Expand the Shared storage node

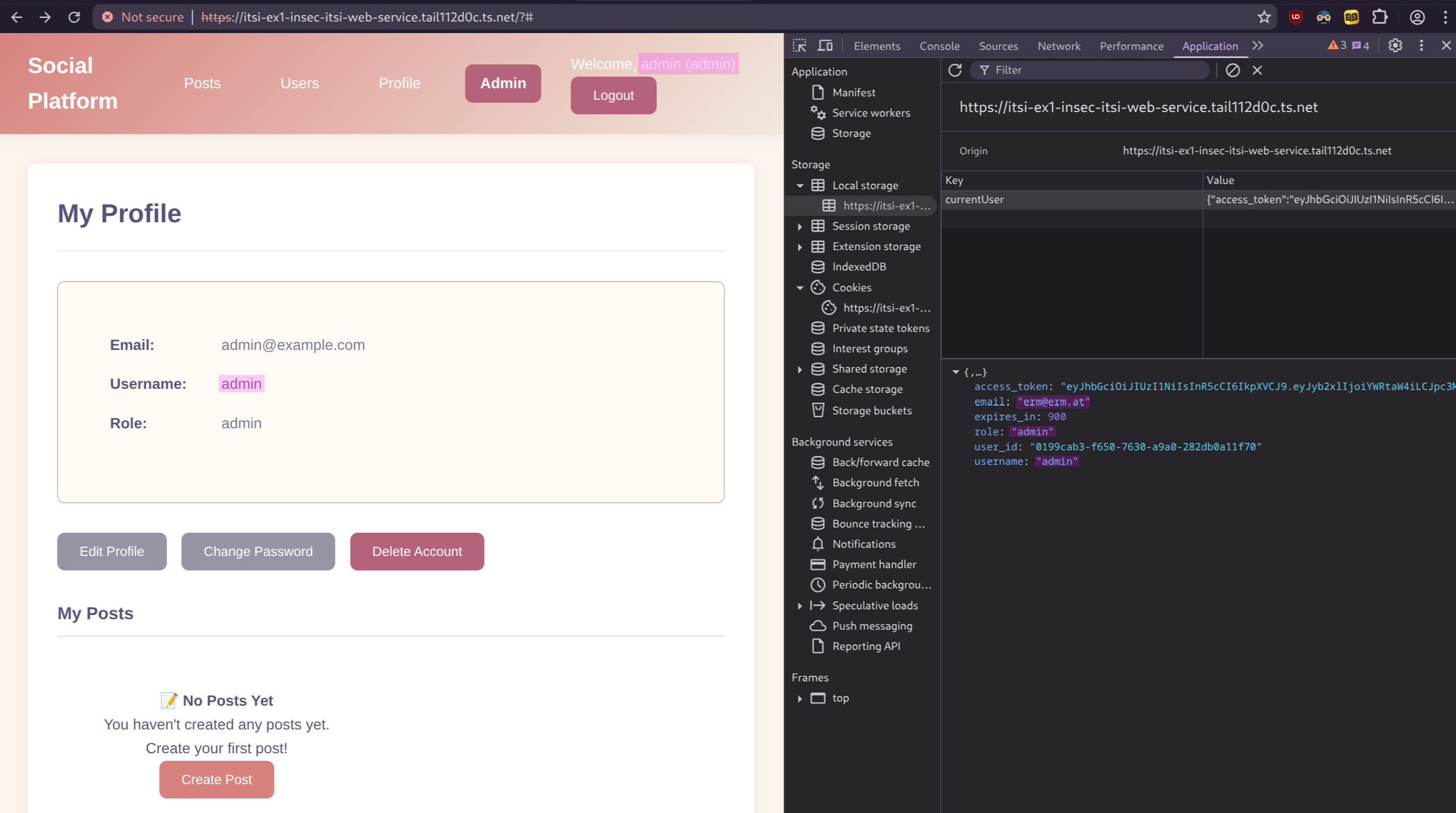point(800,369)
